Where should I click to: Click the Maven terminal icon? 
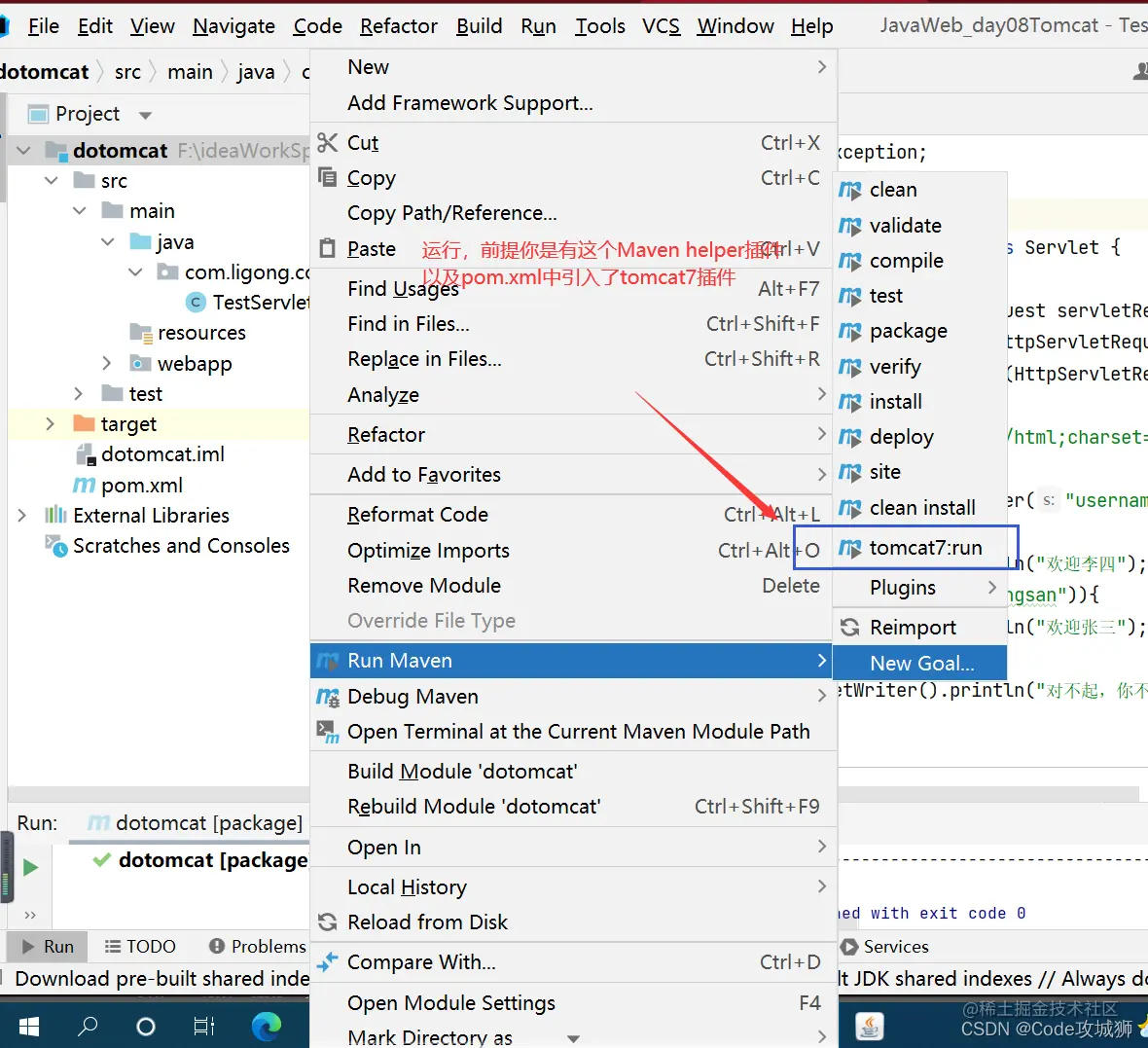click(327, 732)
